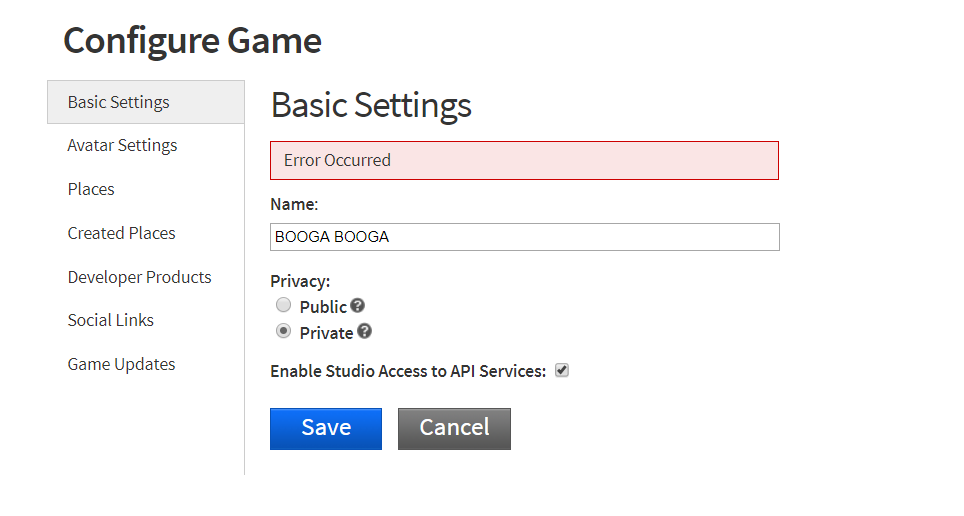This screenshot has height=516, width=964.
Task: Select the Public privacy radio button
Action: point(283,304)
